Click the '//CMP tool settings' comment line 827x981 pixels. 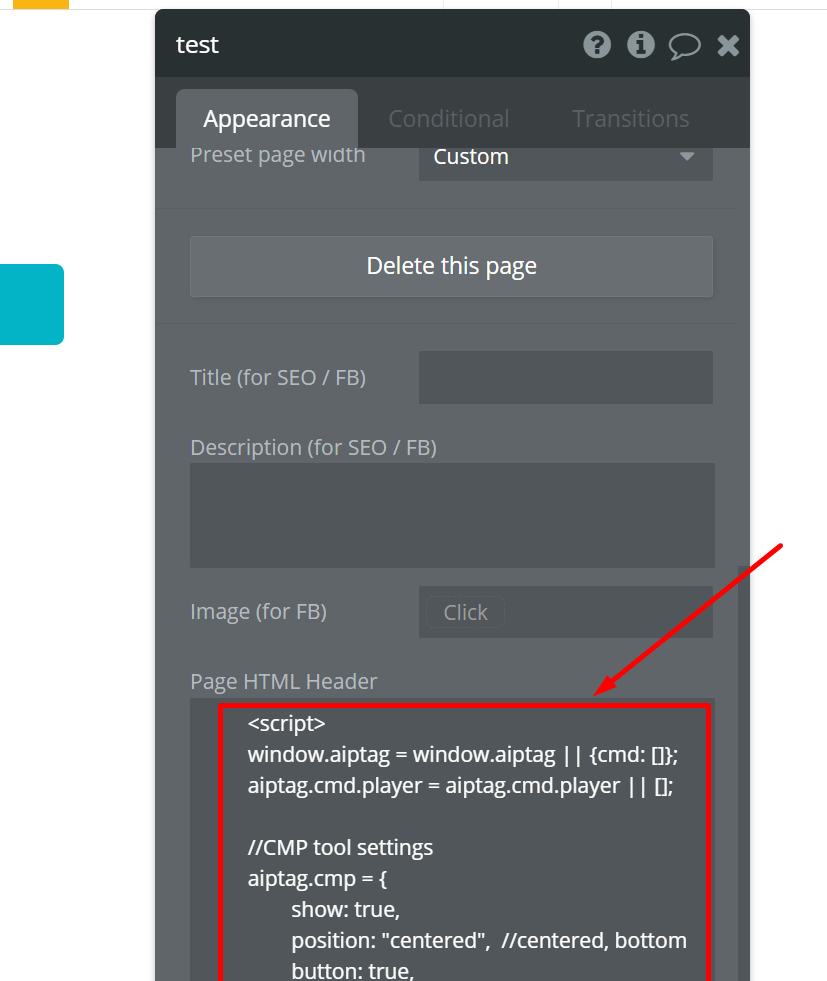(340, 848)
